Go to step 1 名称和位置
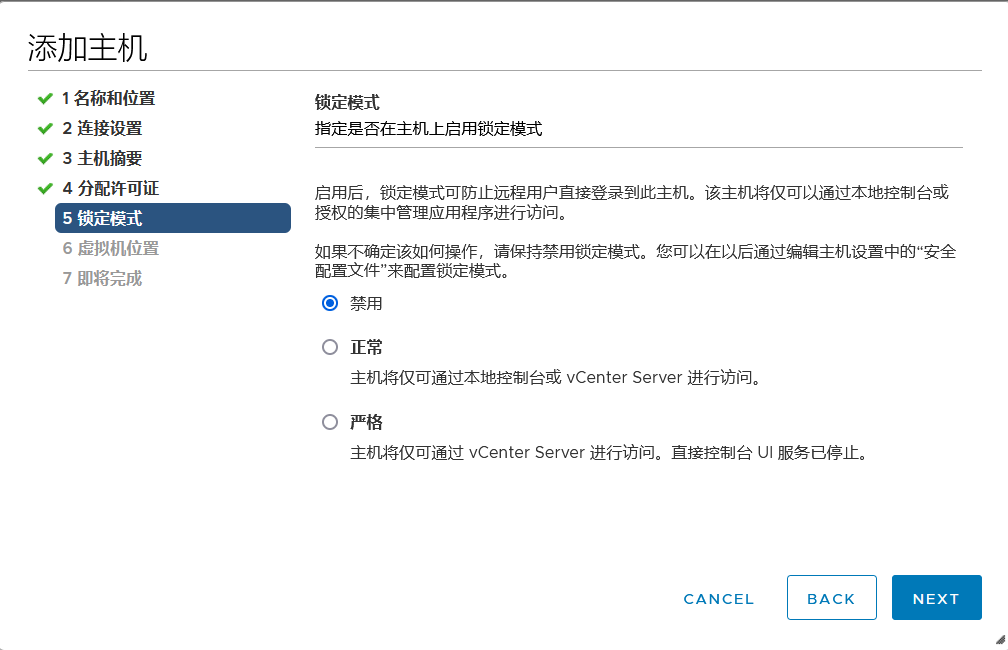The height and width of the screenshot is (650, 1008). (x=108, y=99)
